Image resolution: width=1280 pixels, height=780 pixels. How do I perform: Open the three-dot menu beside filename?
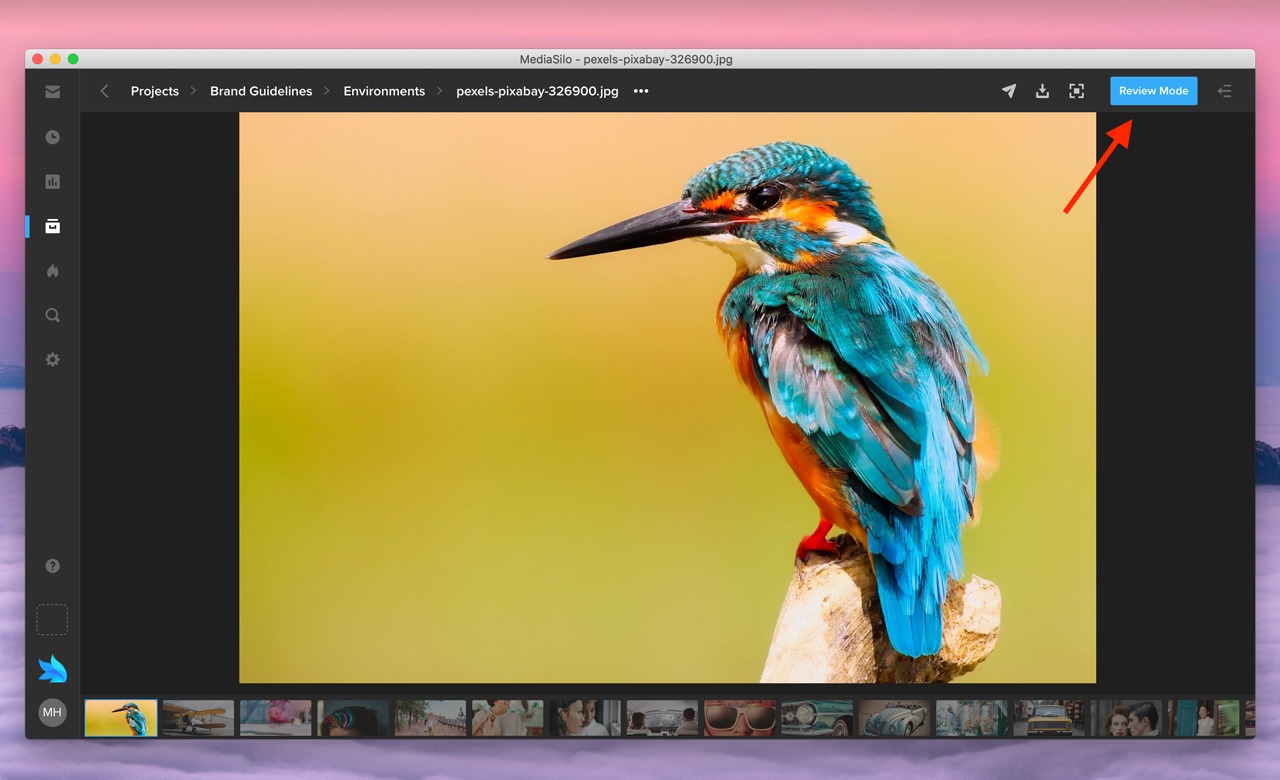(x=641, y=91)
